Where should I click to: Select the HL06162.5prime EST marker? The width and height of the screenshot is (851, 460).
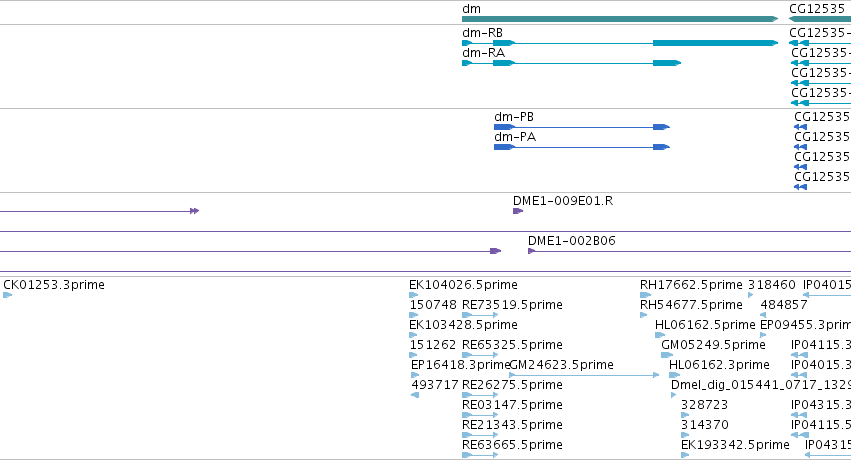click(x=660, y=335)
